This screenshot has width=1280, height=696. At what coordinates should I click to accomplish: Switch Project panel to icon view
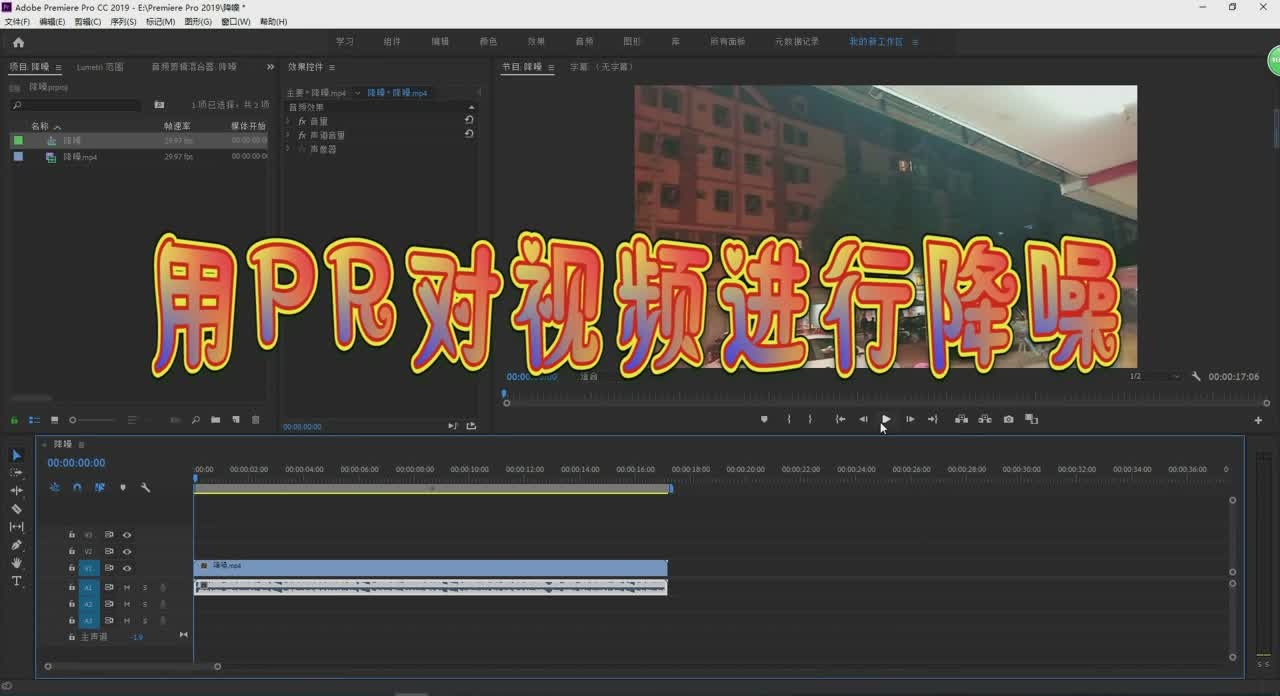54,420
